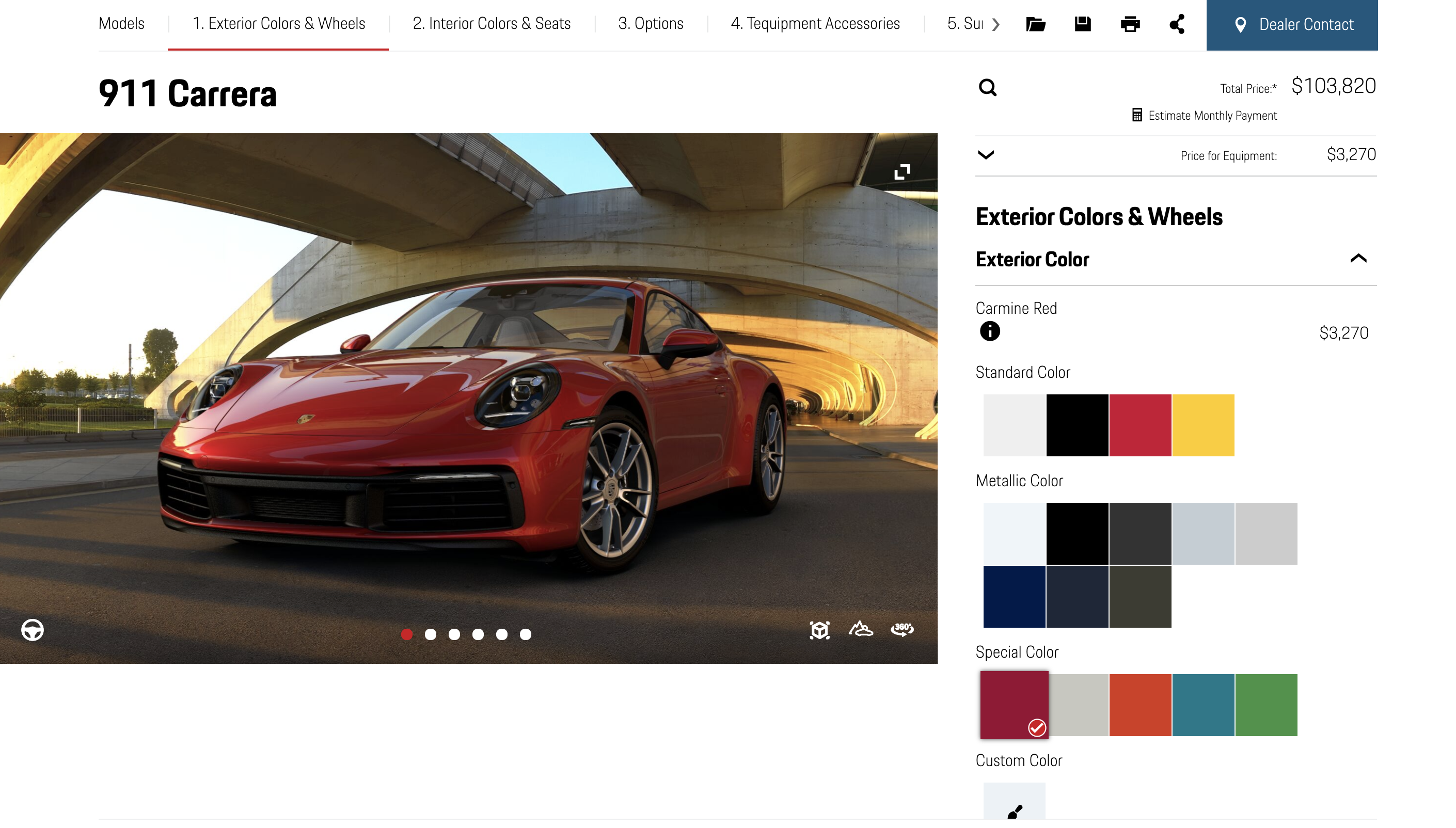Open search with the magnifier icon
This screenshot has width=1456, height=828.
click(987, 88)
